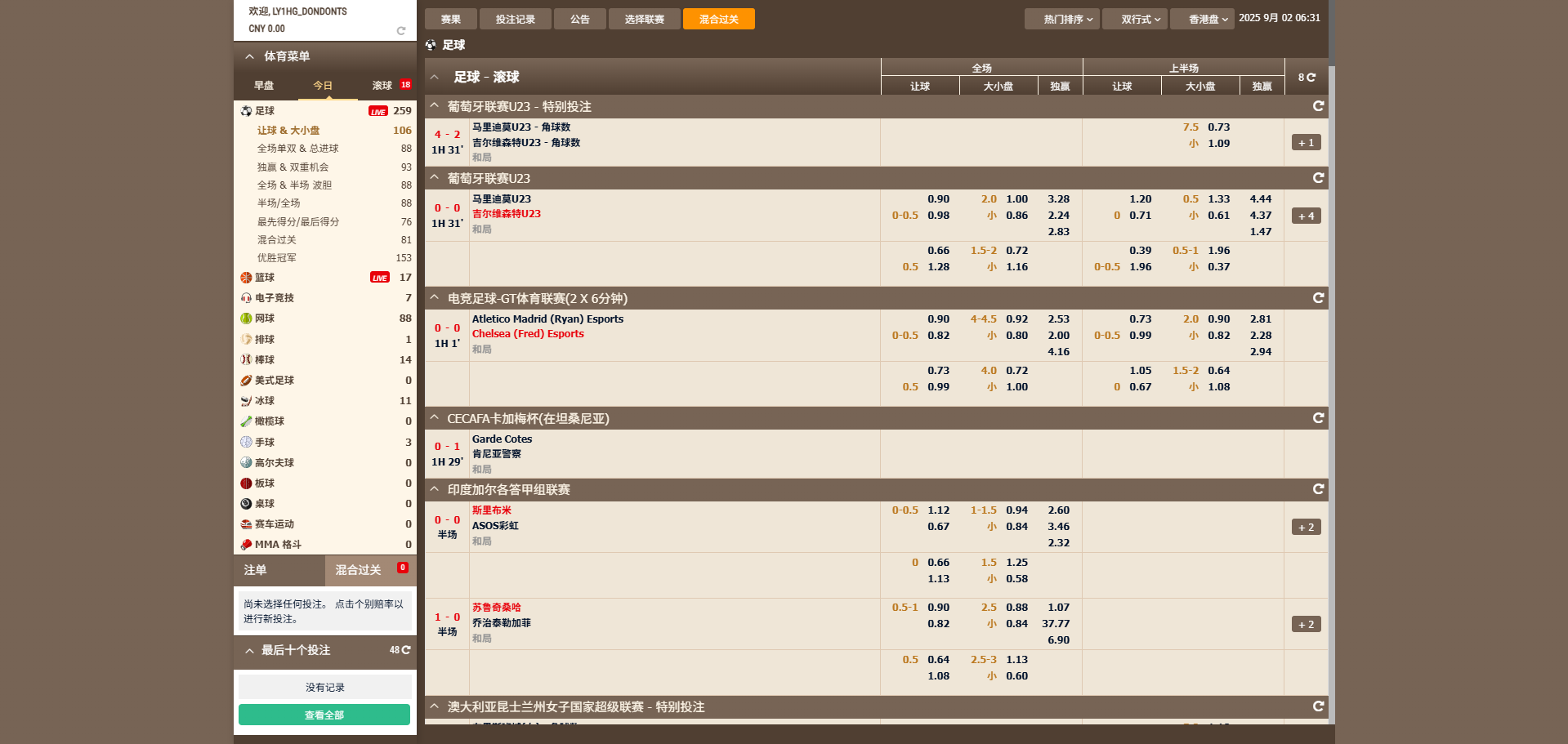Open the 热门排序 sorting dropdown
Viewport: 1568px width, 744px height.
tap(1061, 19)
